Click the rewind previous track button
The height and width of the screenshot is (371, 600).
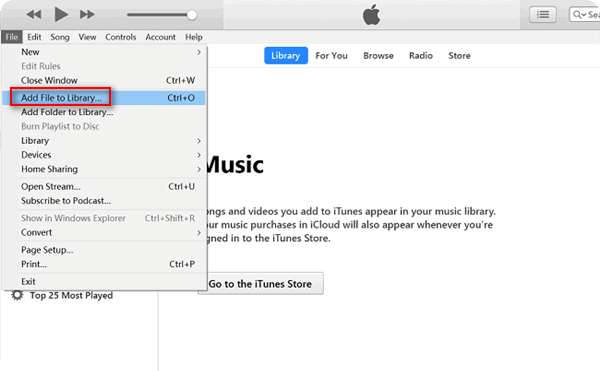click(x=34, y=15)
